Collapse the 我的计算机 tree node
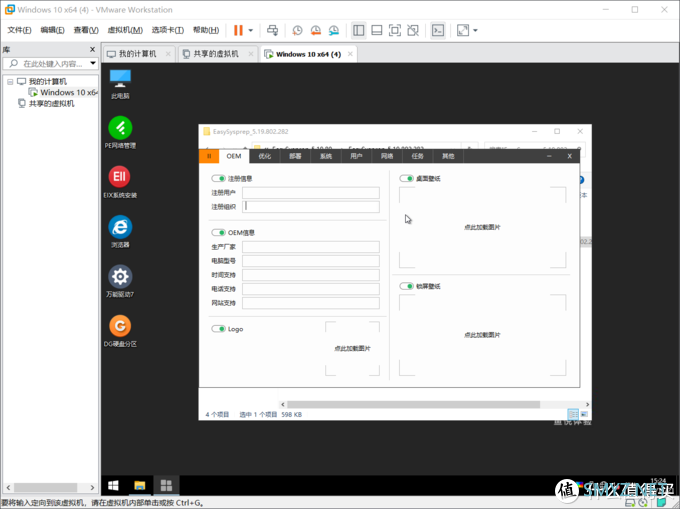 tap(9, 81)
